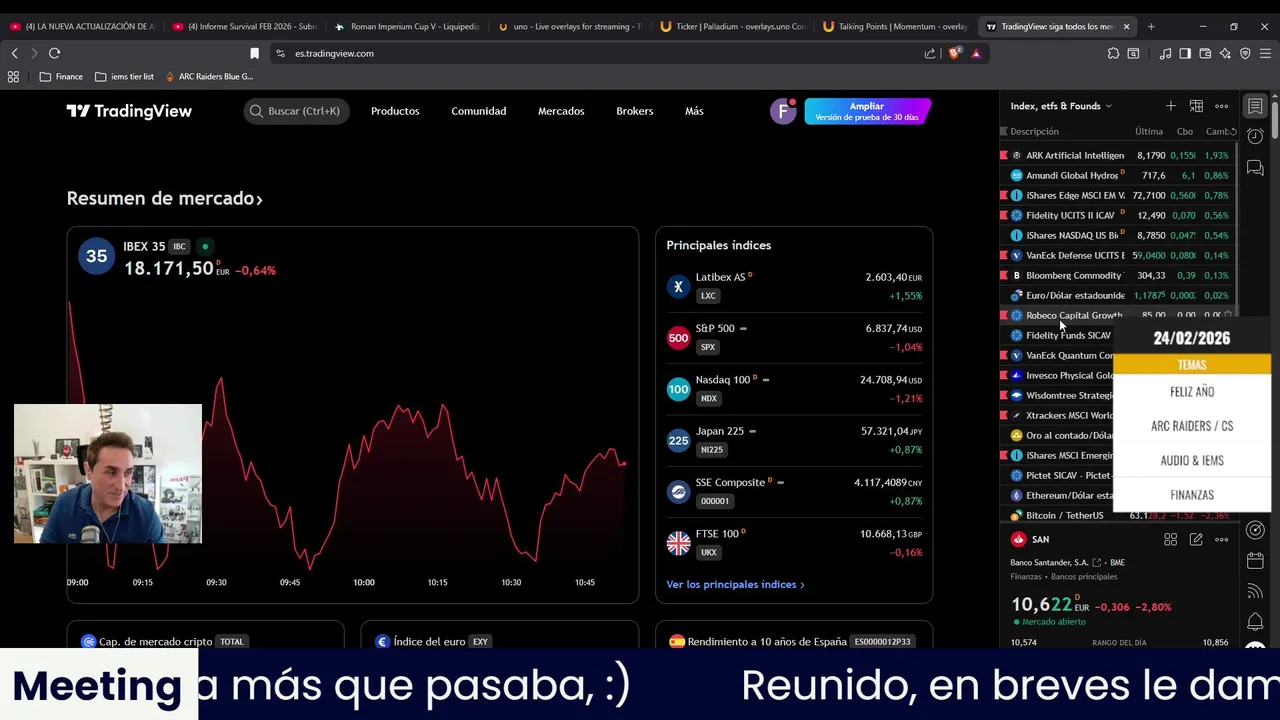Open the chats speech-bubble sidebar icon

click(x=1255, y=168)
